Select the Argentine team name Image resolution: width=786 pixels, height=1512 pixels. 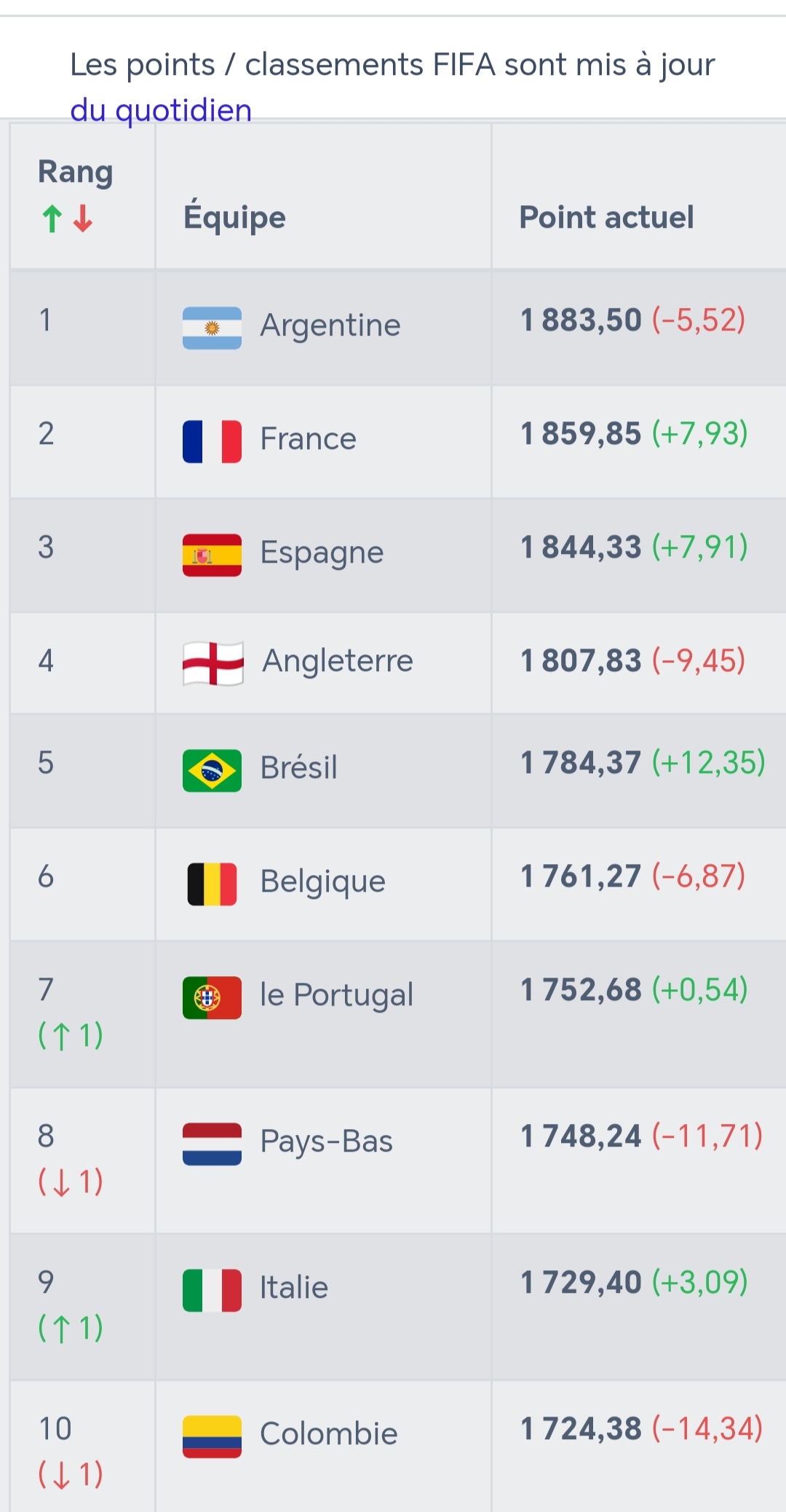(x=330, y=325)
